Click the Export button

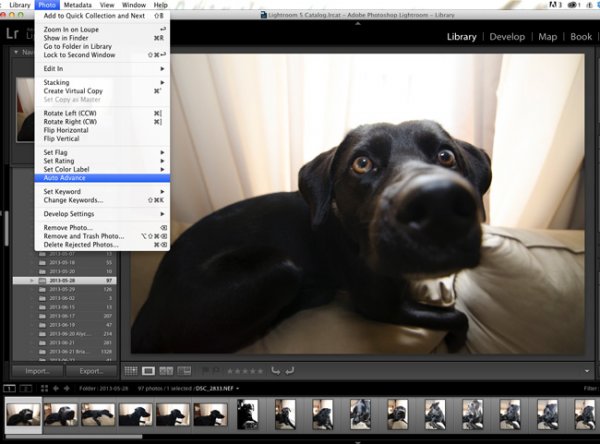[91, 371]
